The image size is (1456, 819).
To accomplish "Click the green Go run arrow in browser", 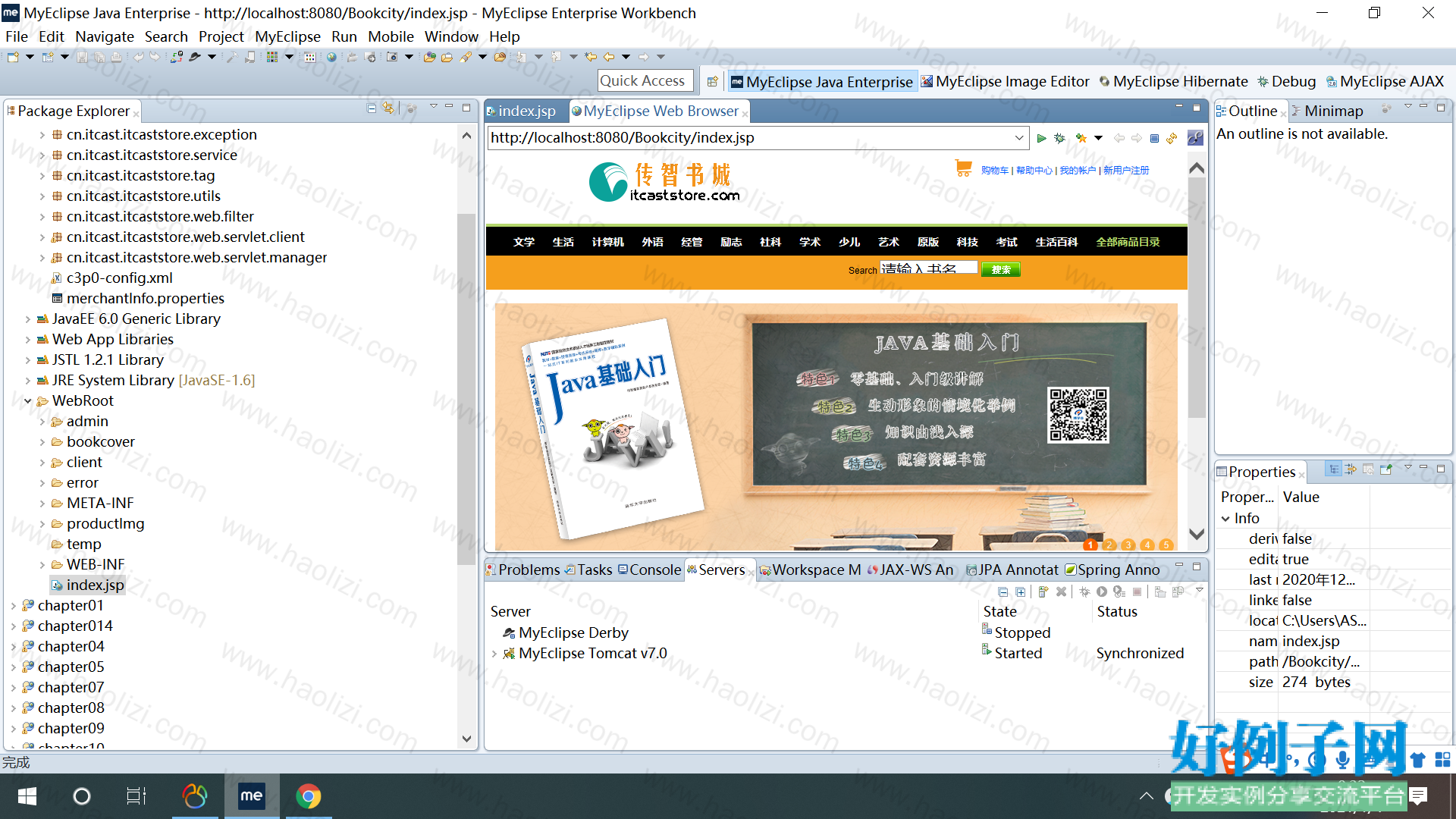I will [1042, 138].
